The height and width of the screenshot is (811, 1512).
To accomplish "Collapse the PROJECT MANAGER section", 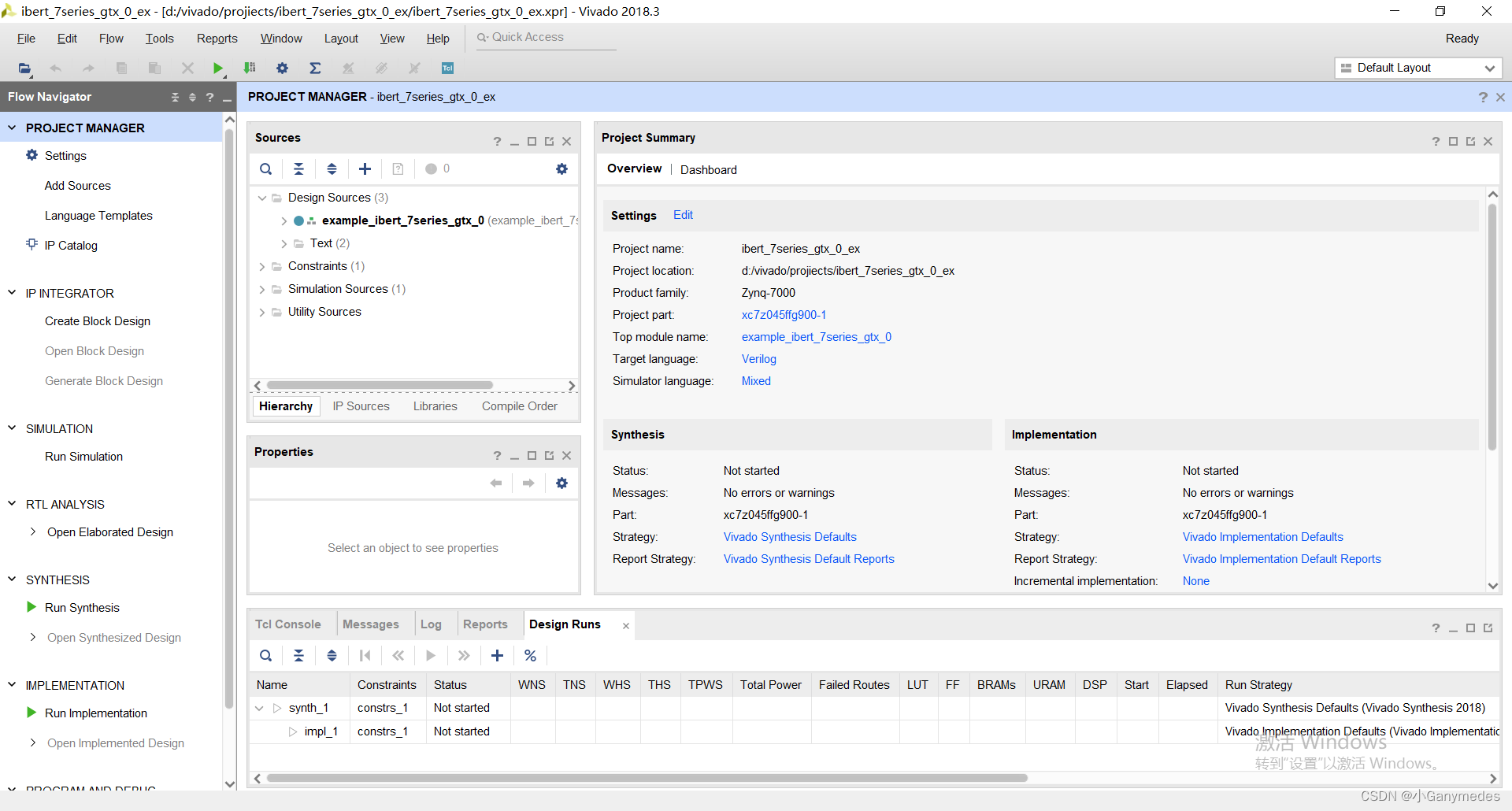I will pos(12,128).
